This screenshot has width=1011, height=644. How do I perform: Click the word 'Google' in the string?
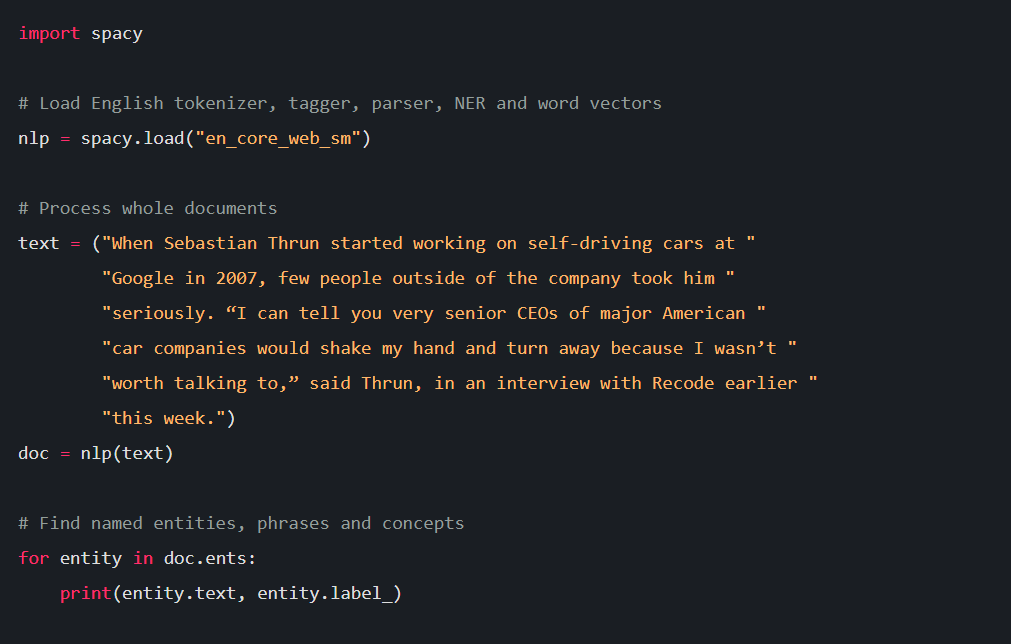(x=143, y=279)
